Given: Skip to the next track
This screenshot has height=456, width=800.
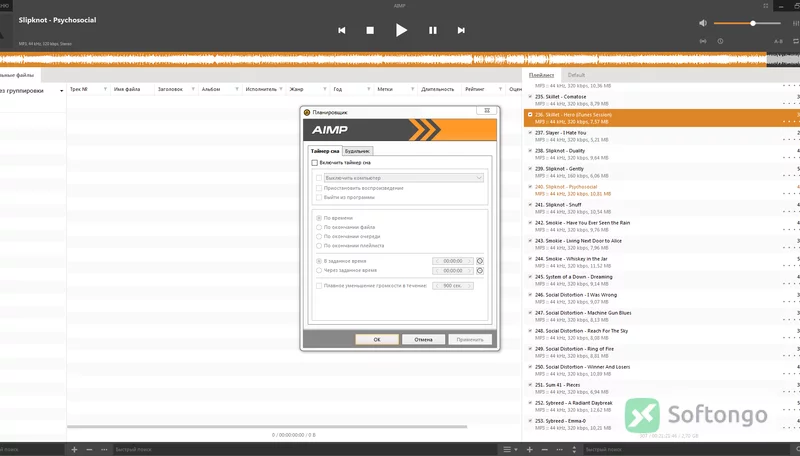Looking at the screenshot, I should tap(461, 31).
